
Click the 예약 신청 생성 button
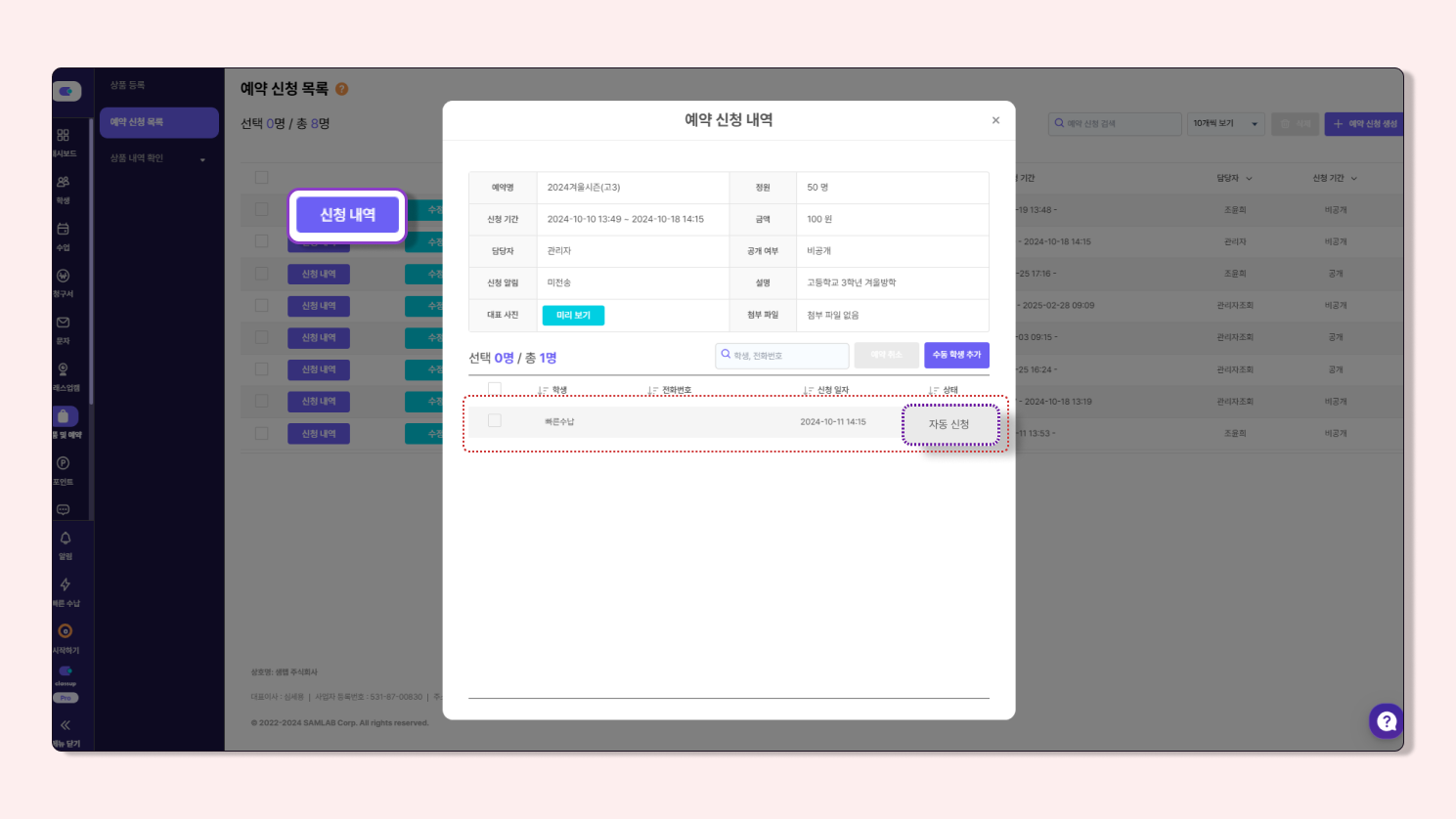tap(1365, 124)
